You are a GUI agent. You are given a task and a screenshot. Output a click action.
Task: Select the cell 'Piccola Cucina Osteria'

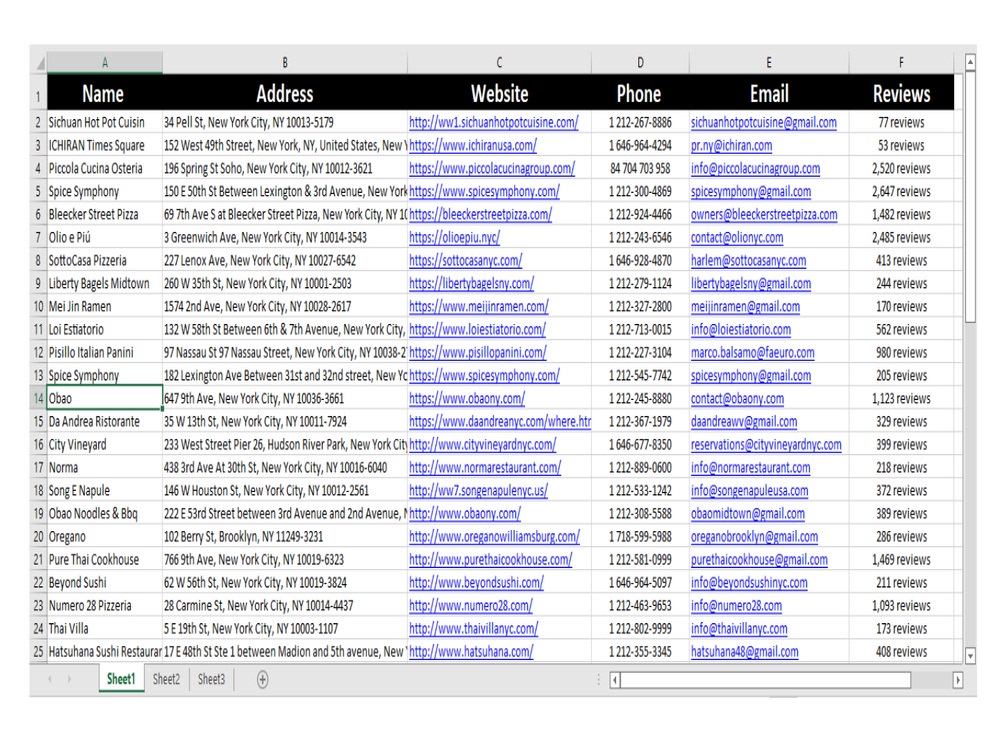(105, 168)
